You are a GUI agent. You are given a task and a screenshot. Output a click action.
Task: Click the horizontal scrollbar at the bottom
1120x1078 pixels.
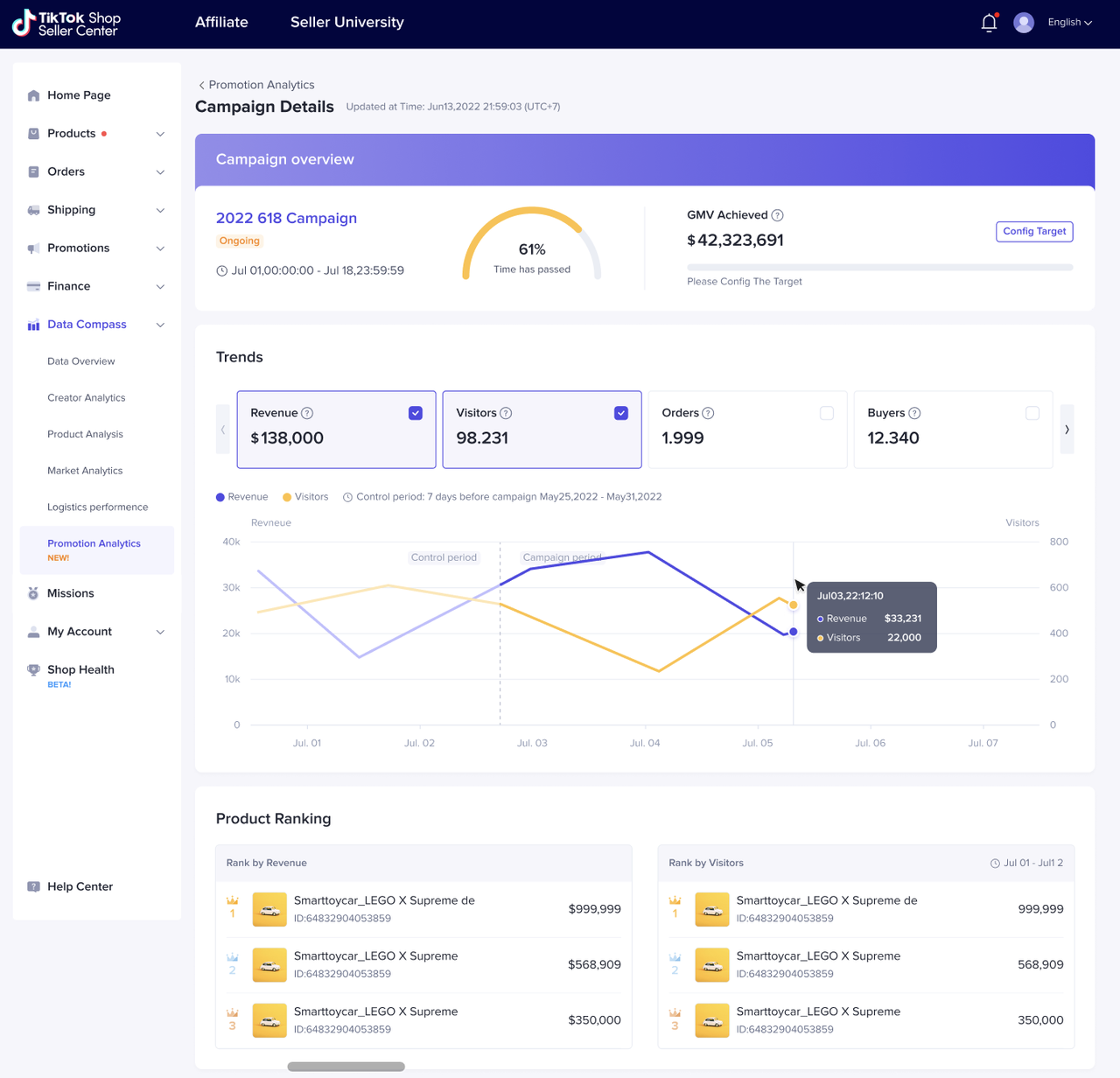346,1067
